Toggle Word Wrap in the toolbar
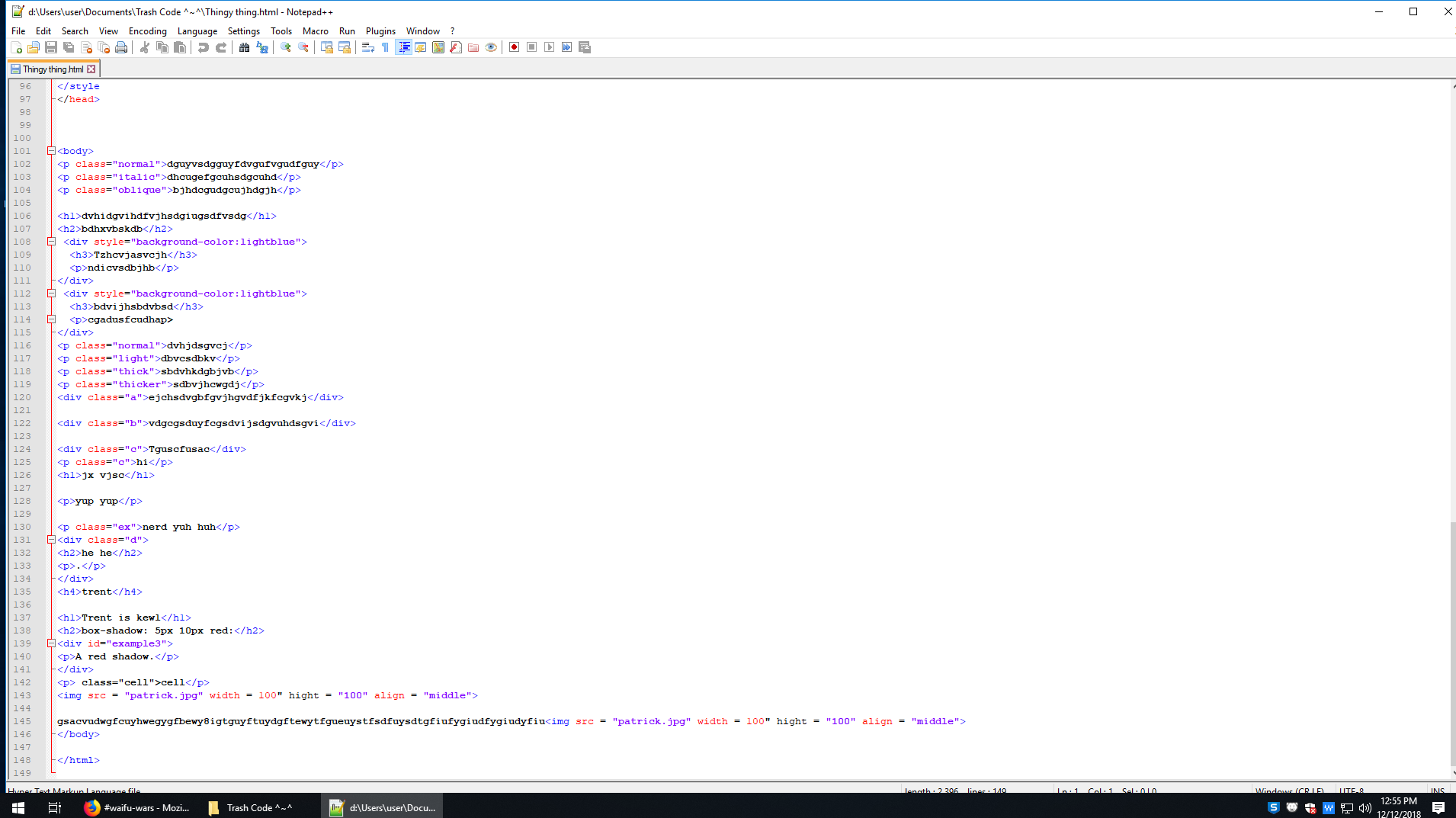Screen dimensions: 1456x818 [367, 47]
